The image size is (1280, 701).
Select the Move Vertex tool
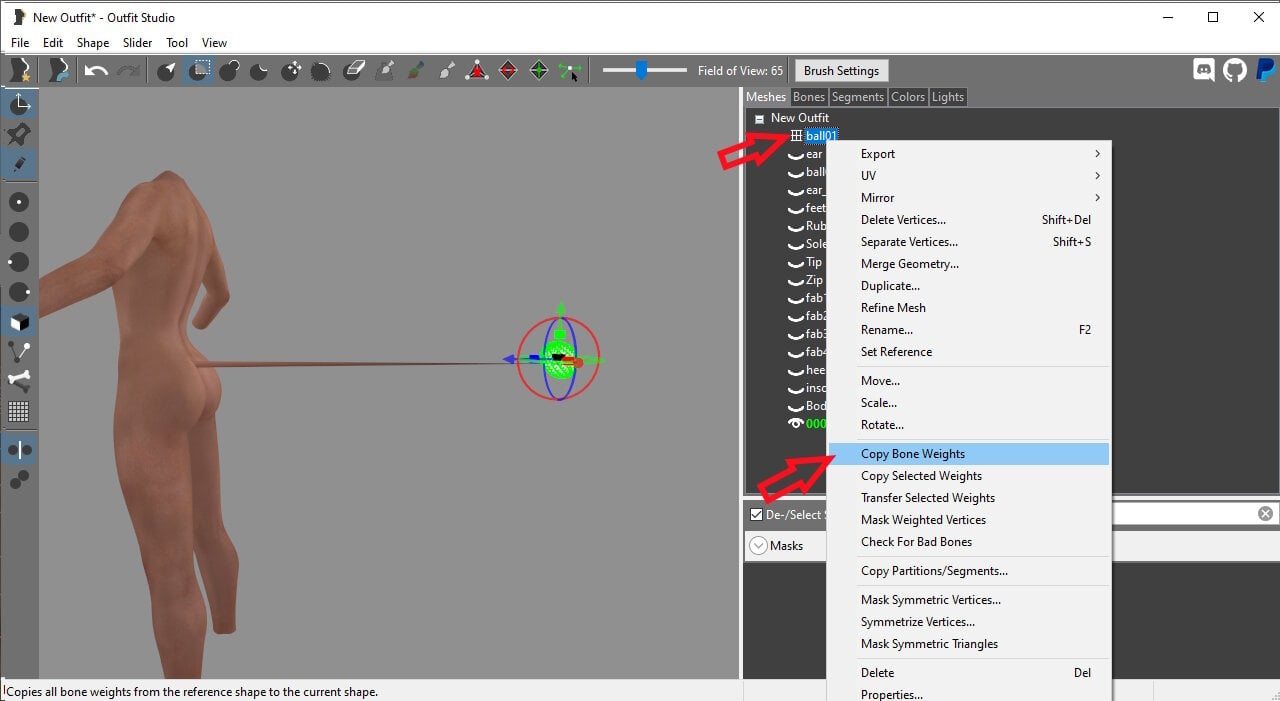[x=570, y=71]
